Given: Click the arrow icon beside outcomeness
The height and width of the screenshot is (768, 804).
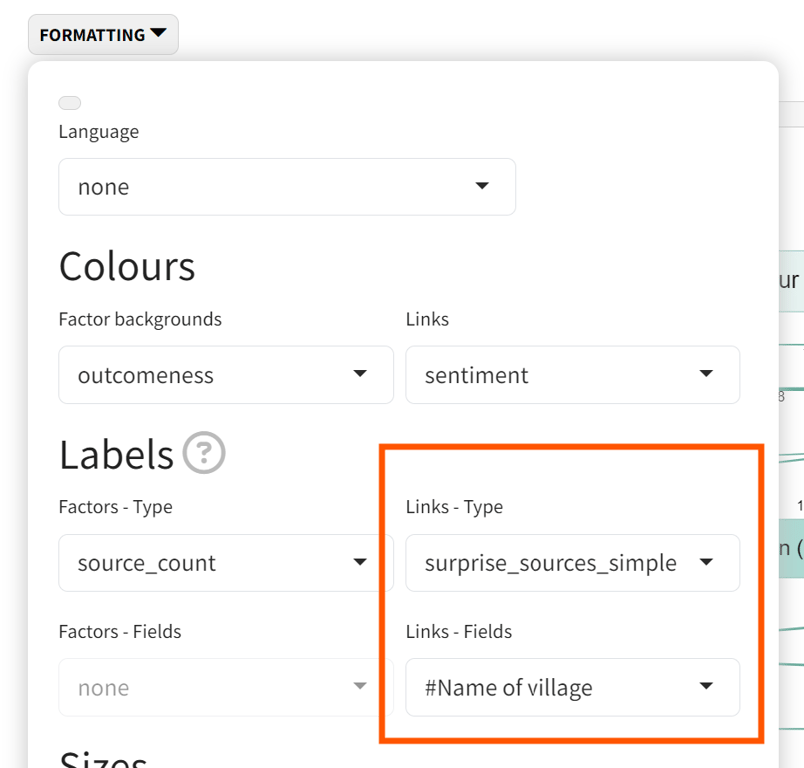Looking at the screenshot, I should tap(360, 374).
